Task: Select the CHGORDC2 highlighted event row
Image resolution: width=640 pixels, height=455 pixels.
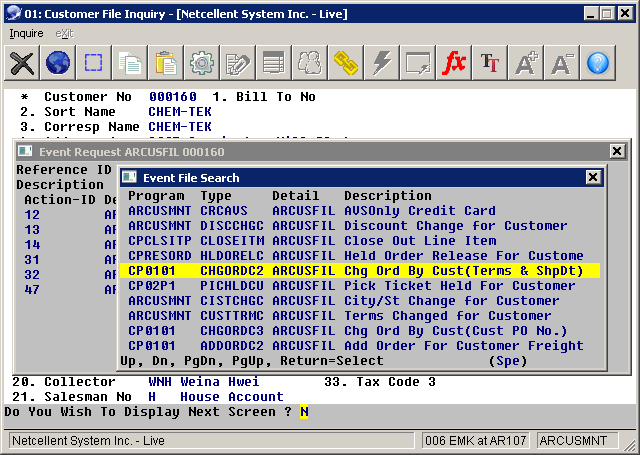Action: pos(358,271)
